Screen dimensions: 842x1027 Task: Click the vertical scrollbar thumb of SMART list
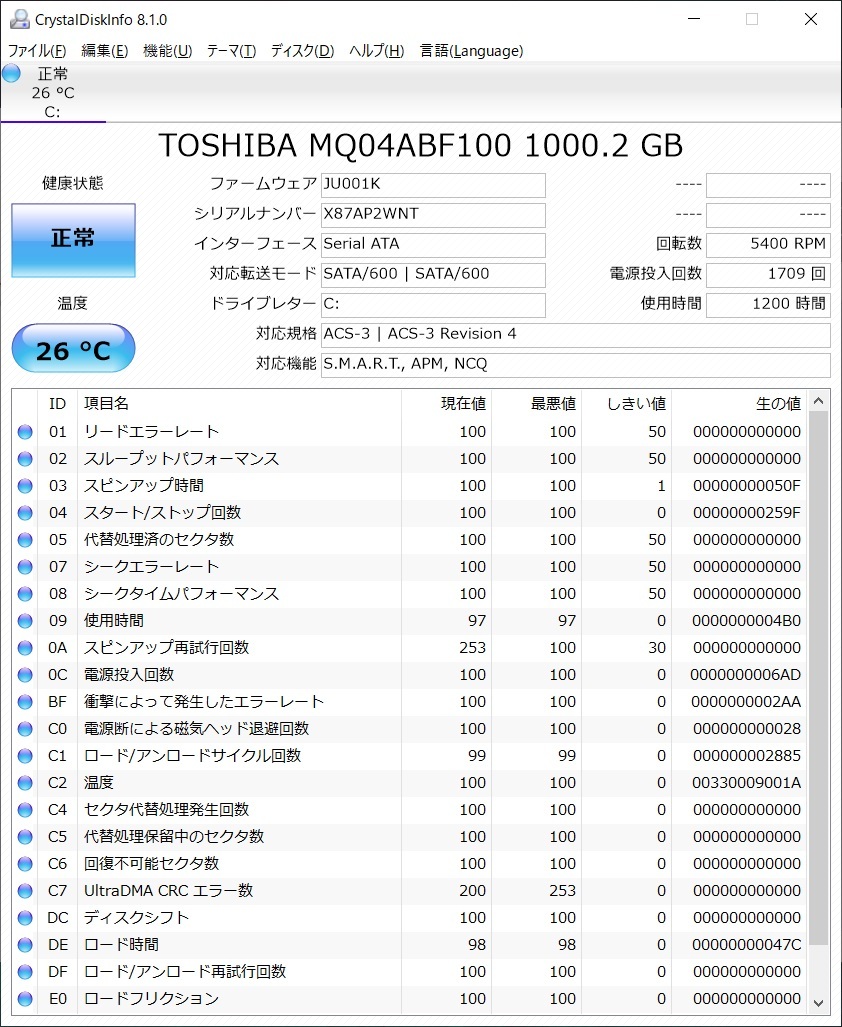[x=818, y=678]
